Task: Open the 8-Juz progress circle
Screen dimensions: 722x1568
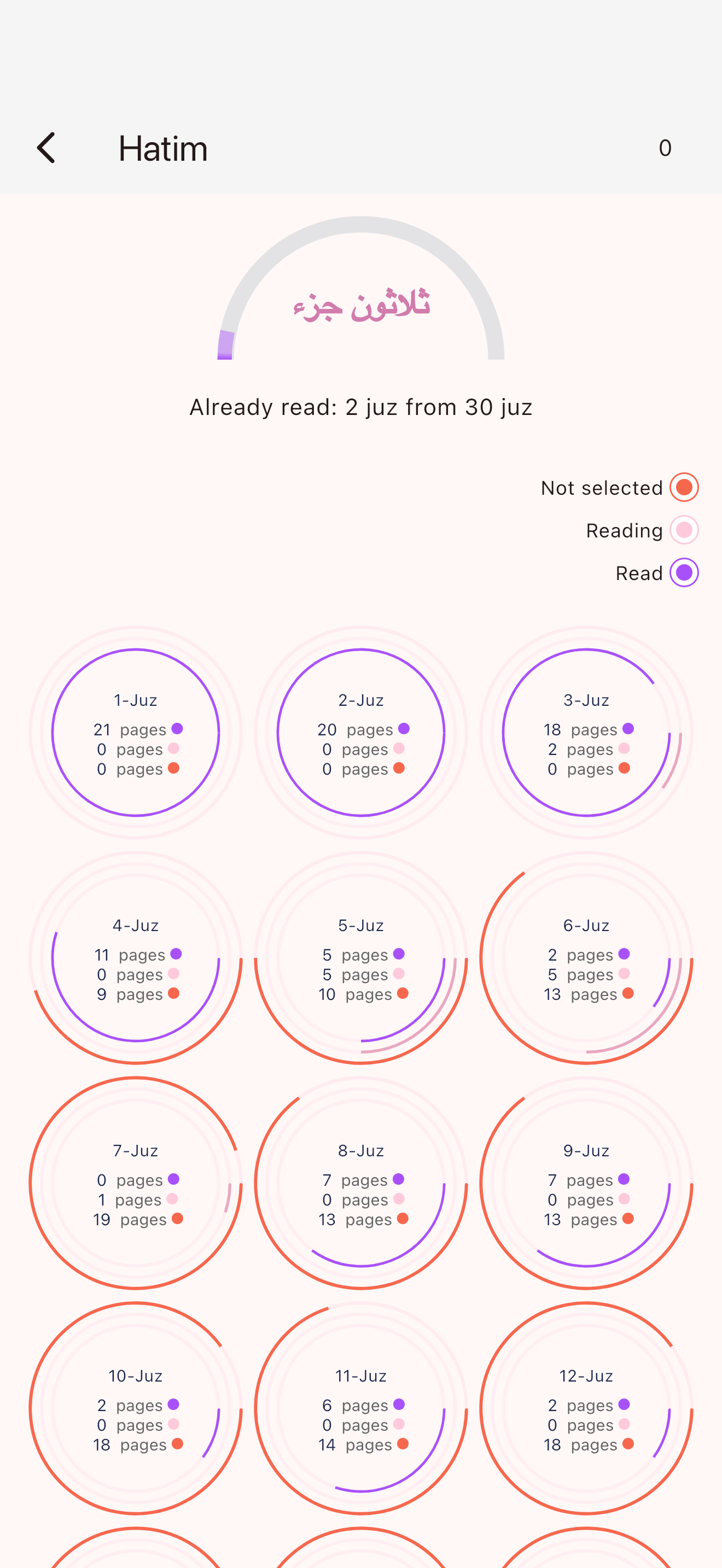Action: [x=361, y=1183]
